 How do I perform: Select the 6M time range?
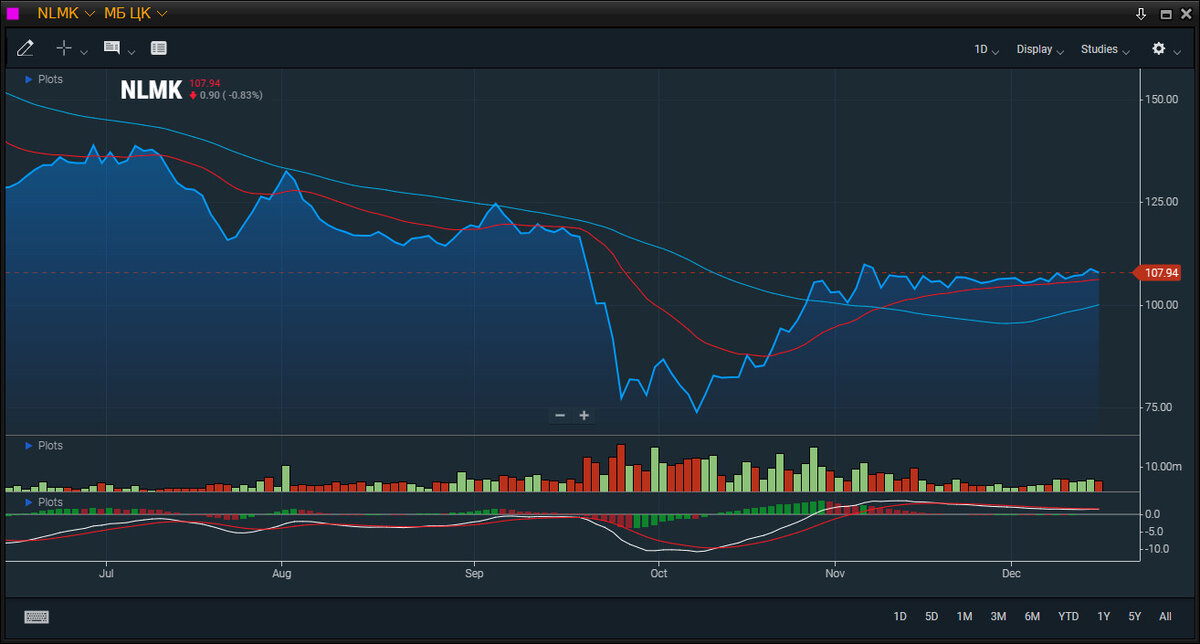click(x=1032, y=616)
